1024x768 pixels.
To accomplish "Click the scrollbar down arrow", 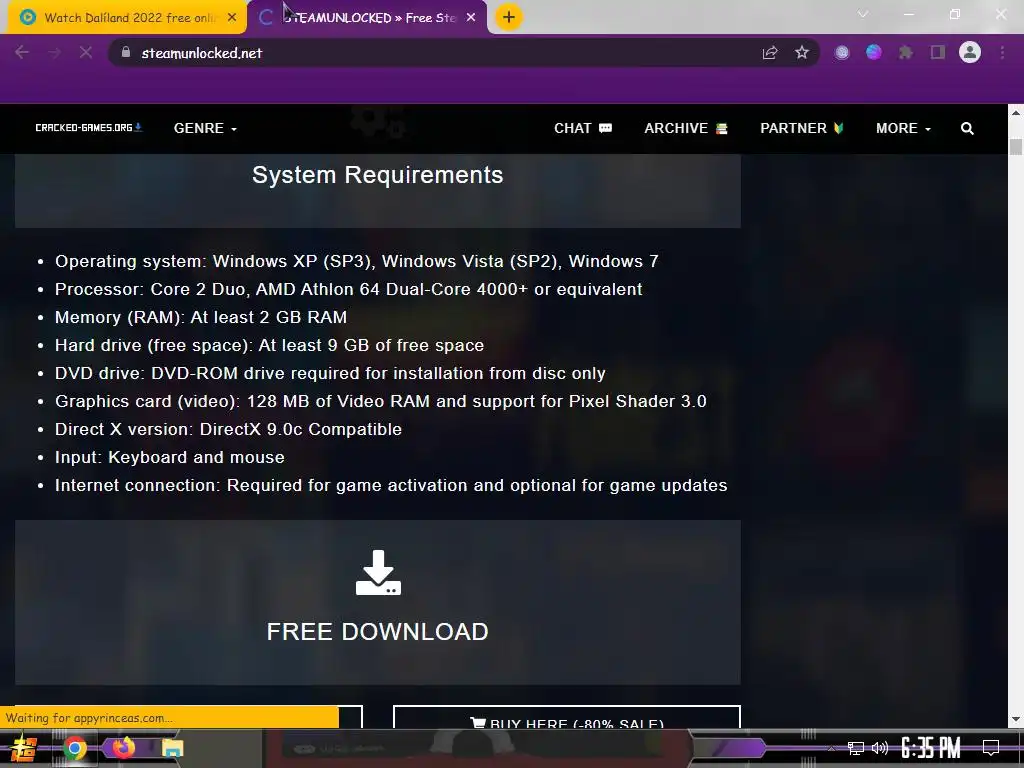I will pyautogui.click(x=1016, y=720).
